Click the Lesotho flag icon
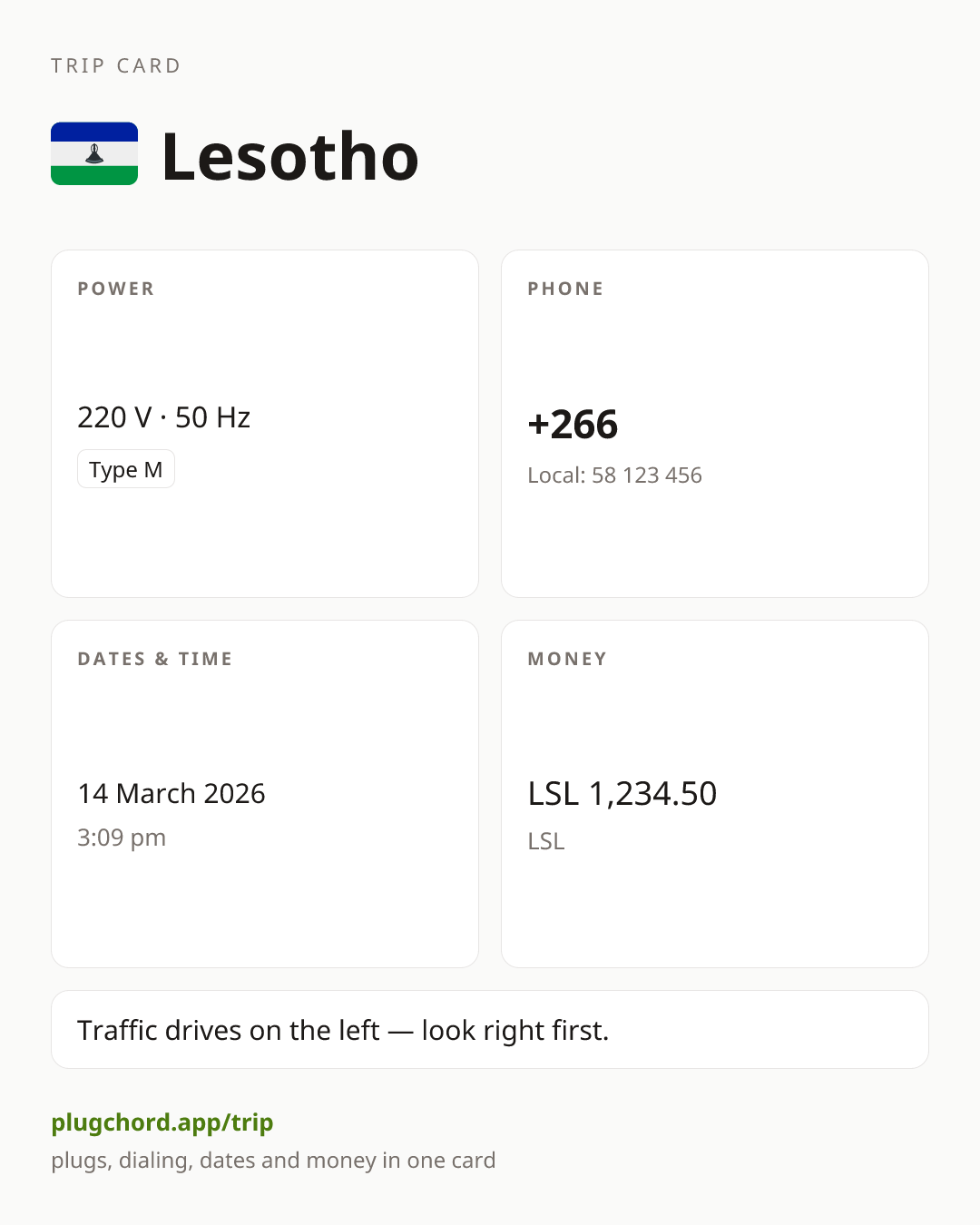Screen dimensions: 980x1225 pos(94,153)
